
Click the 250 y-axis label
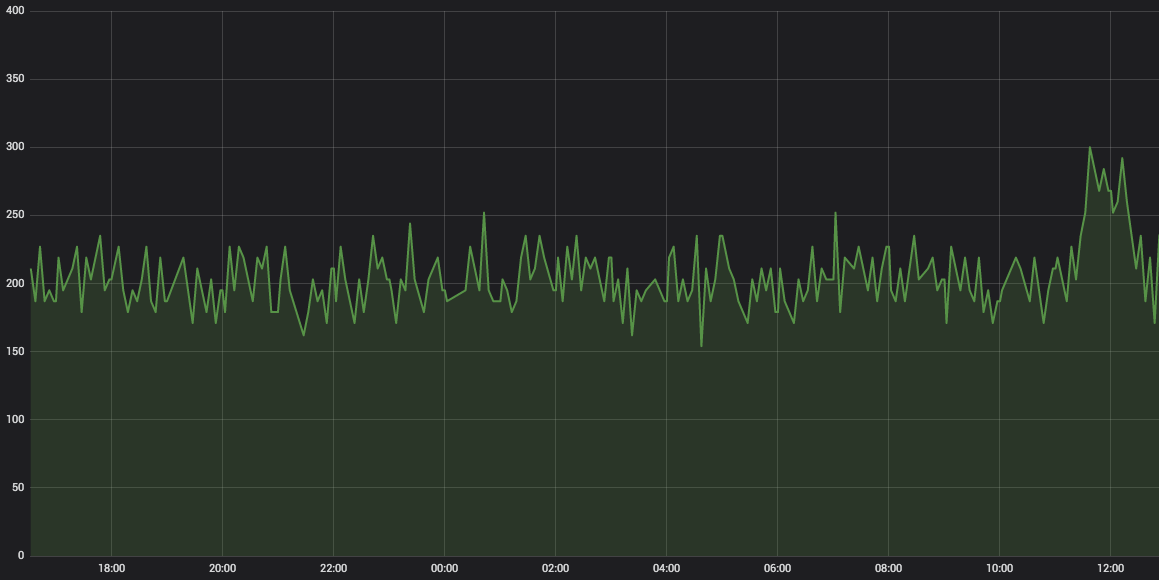[x=15, y=215]
